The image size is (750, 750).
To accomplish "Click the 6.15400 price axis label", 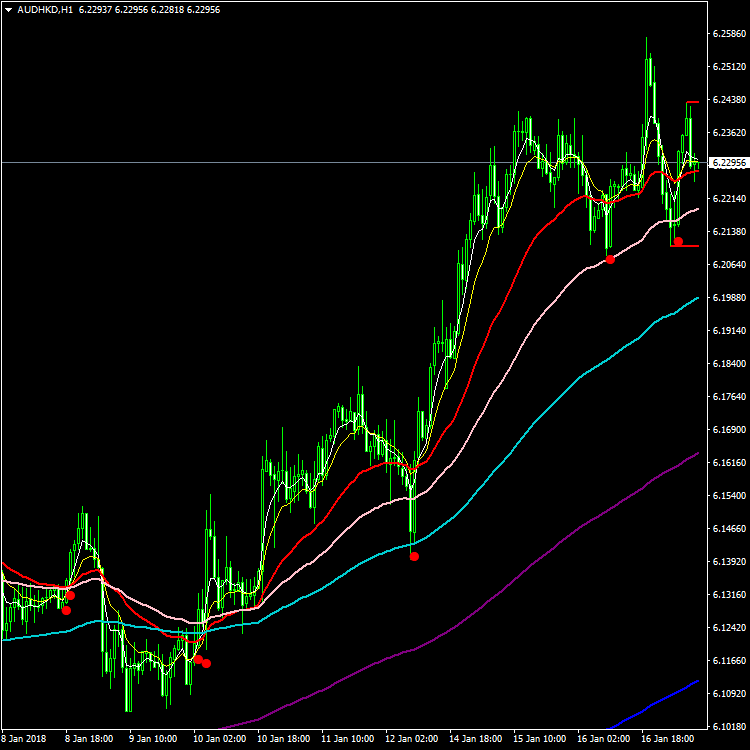I will click(729, 496).
